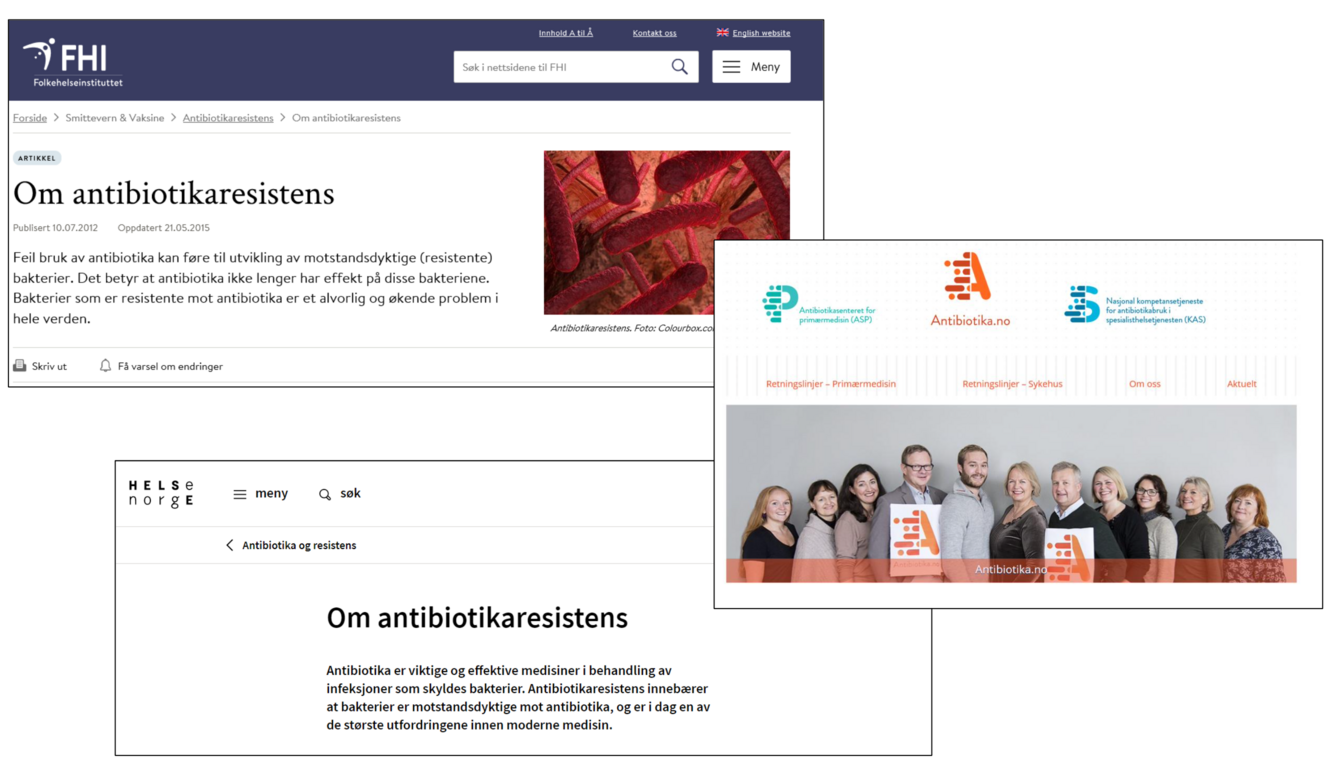Click the back chevron beside Antibiotika og resistens
Screen dimensions: 1334x757
[x=230, y=545]
